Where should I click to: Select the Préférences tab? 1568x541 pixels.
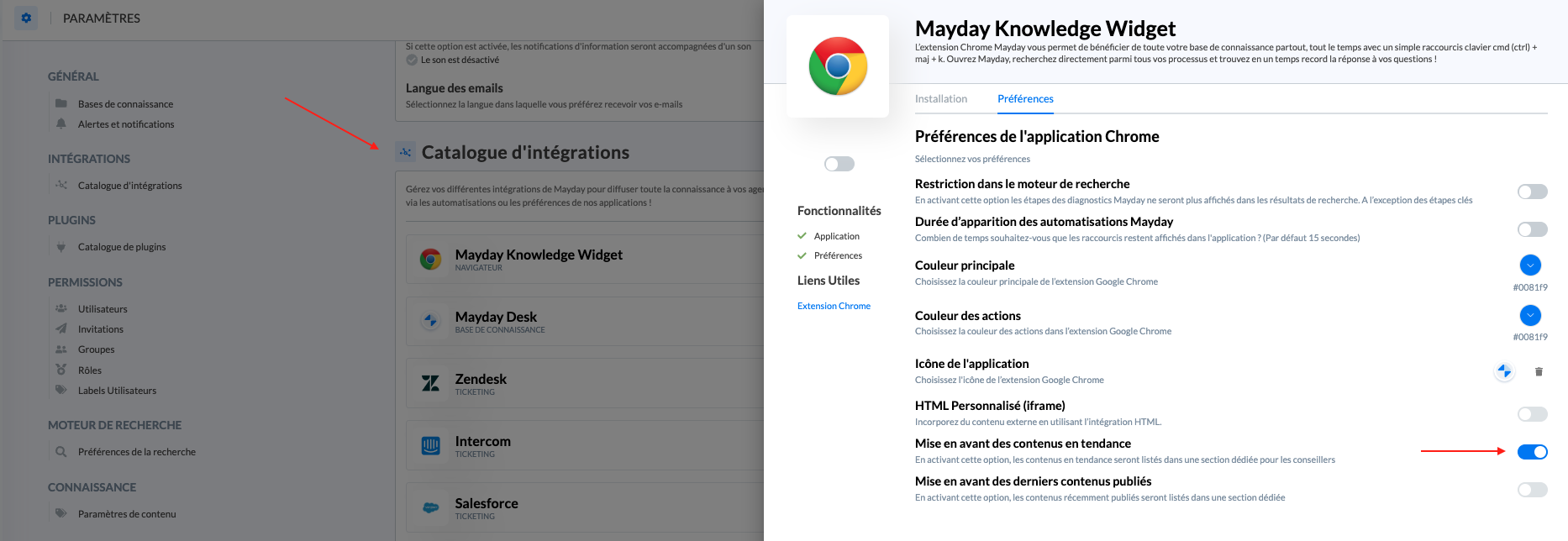pyautogui.click(x=1025, y=99)
